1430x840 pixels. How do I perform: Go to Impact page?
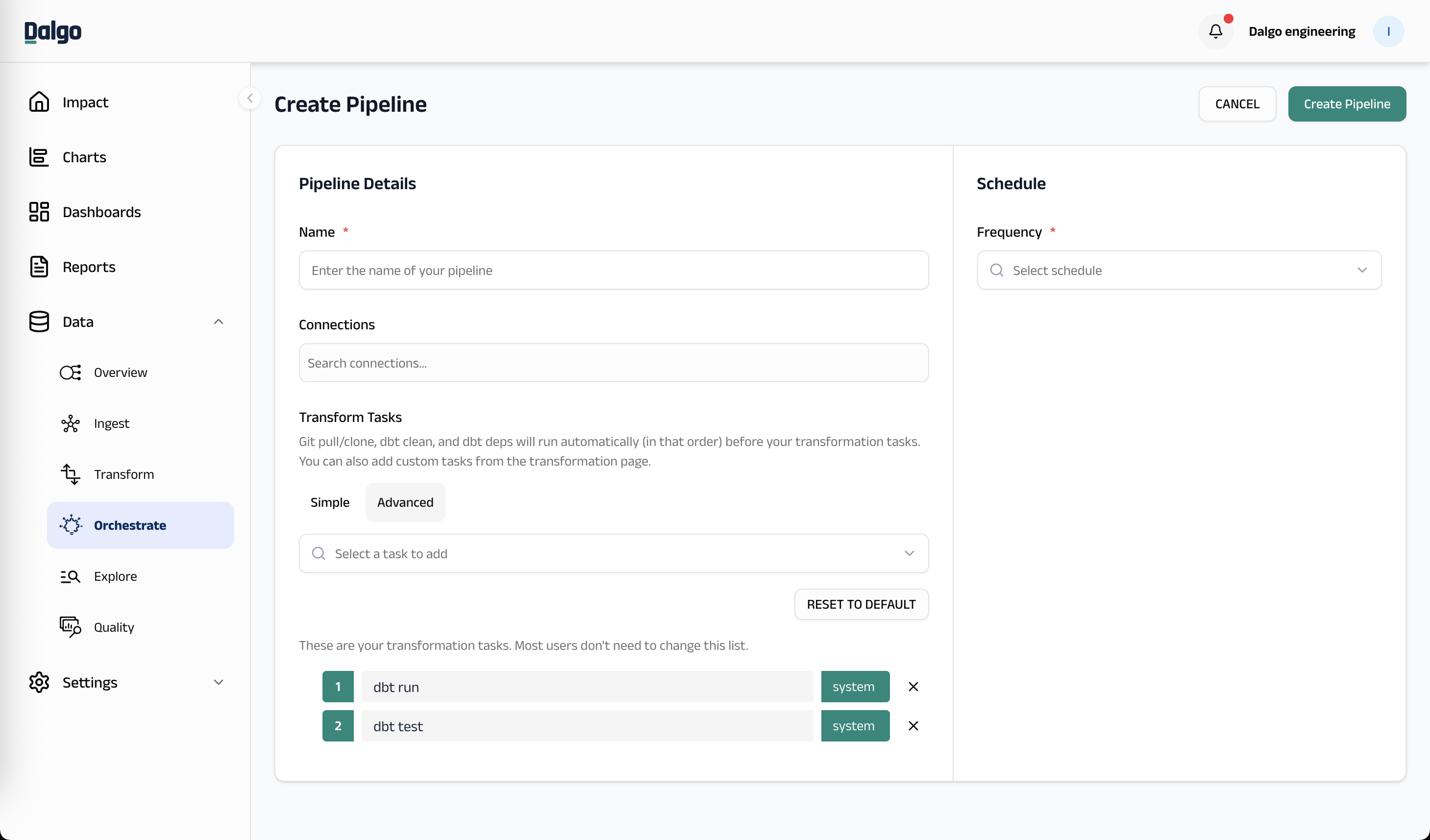click(x=85, y=102)
